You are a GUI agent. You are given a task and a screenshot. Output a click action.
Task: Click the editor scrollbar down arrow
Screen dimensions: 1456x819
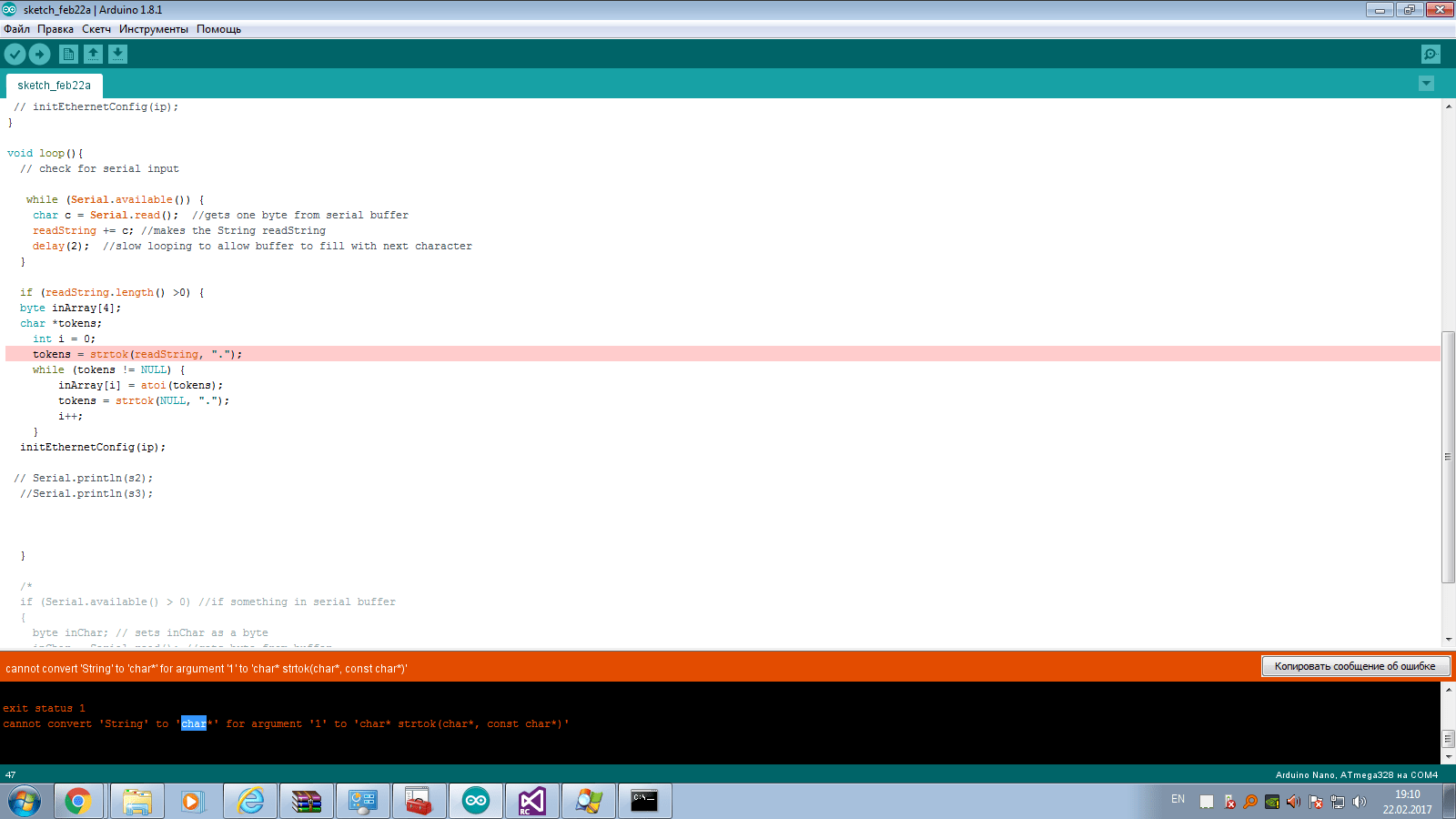1448,639
